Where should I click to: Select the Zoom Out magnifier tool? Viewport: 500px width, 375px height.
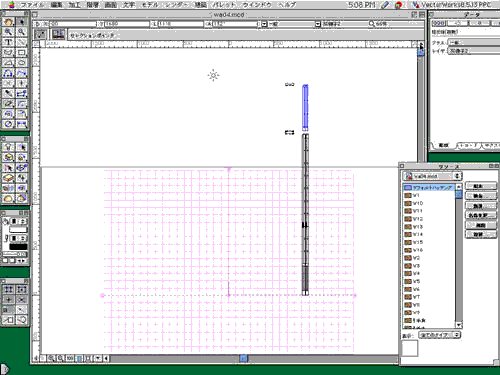21,32
